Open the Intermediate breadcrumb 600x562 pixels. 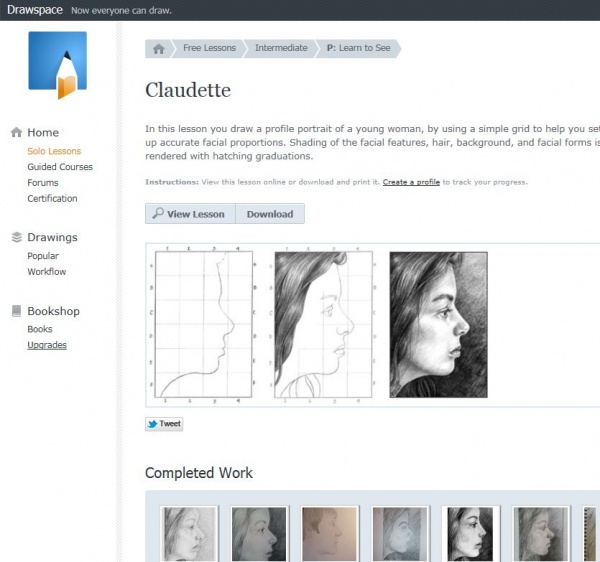click(281, 48)
